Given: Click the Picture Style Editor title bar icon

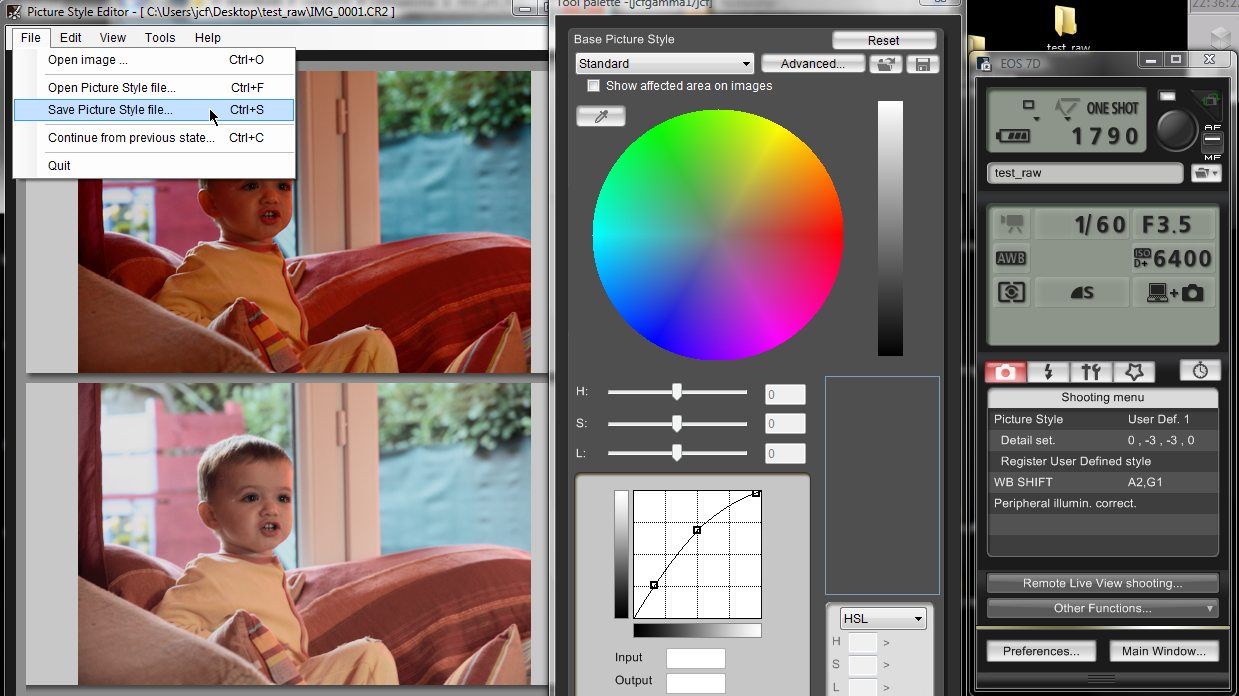Looking at the screenshot, I should (13, 11).
